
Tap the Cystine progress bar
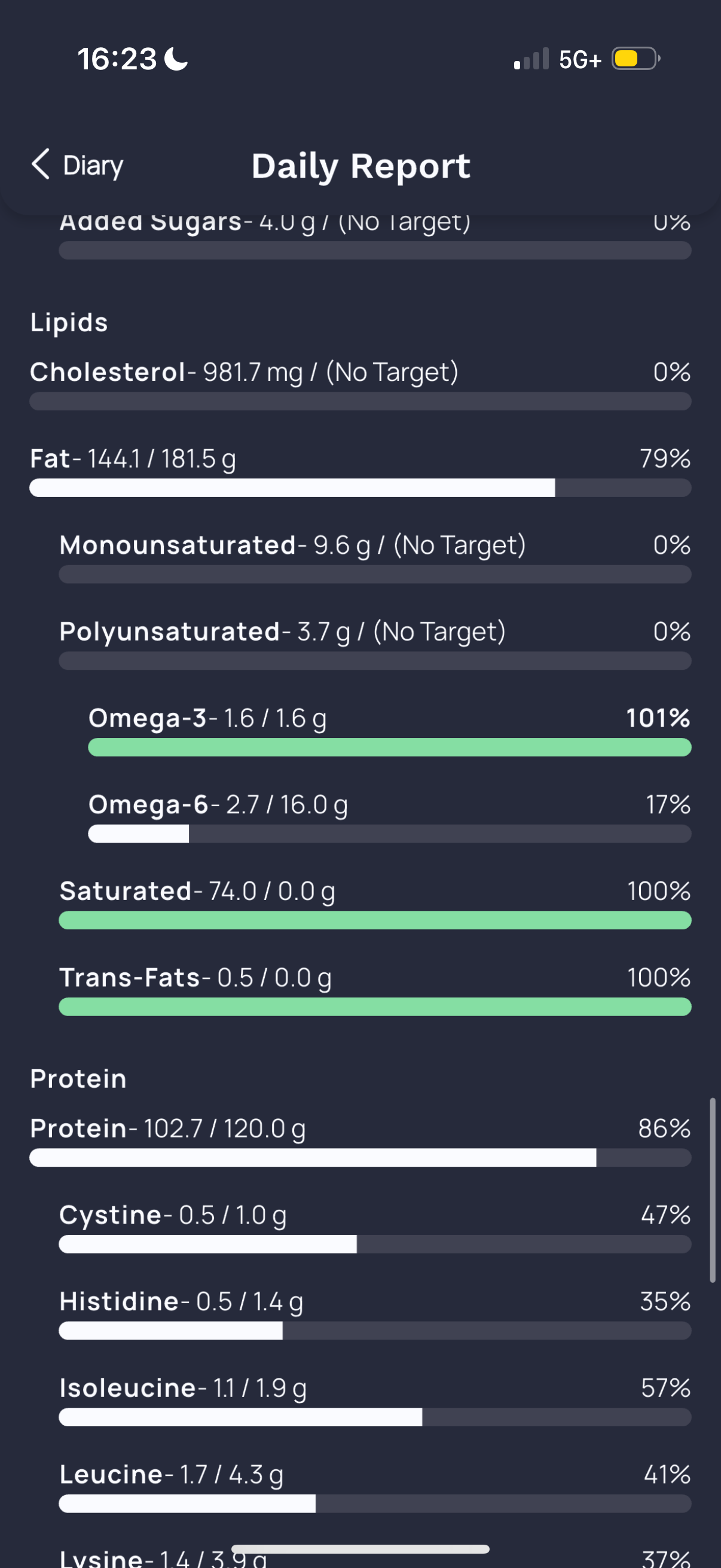click(375, 1244)
